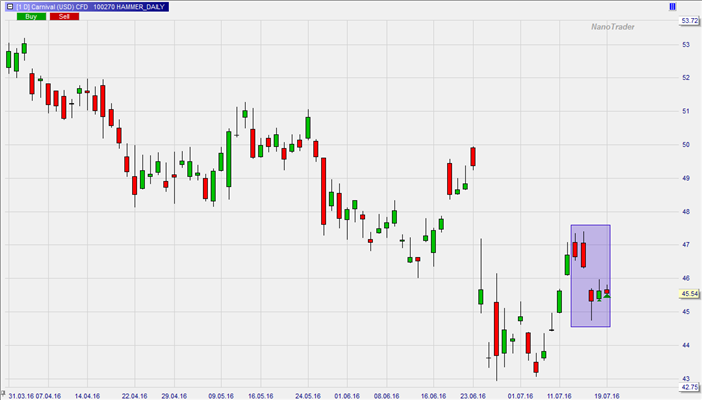Click the 08.06.16 date label
This screenshot has height=400, width=702.
386,396
